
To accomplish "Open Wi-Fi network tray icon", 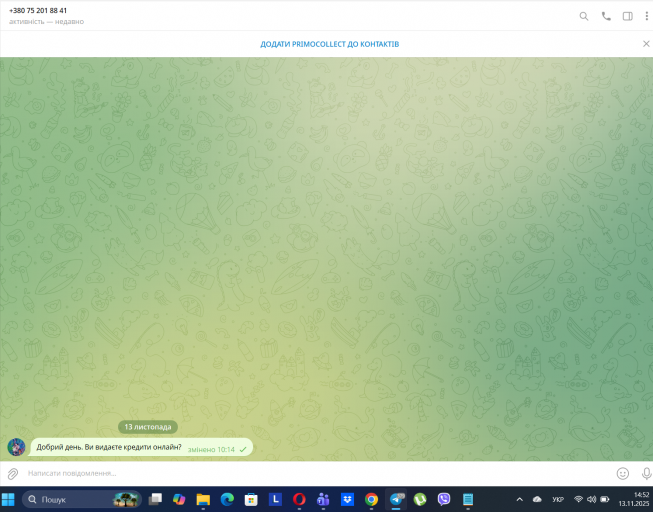I will (578, 499).
